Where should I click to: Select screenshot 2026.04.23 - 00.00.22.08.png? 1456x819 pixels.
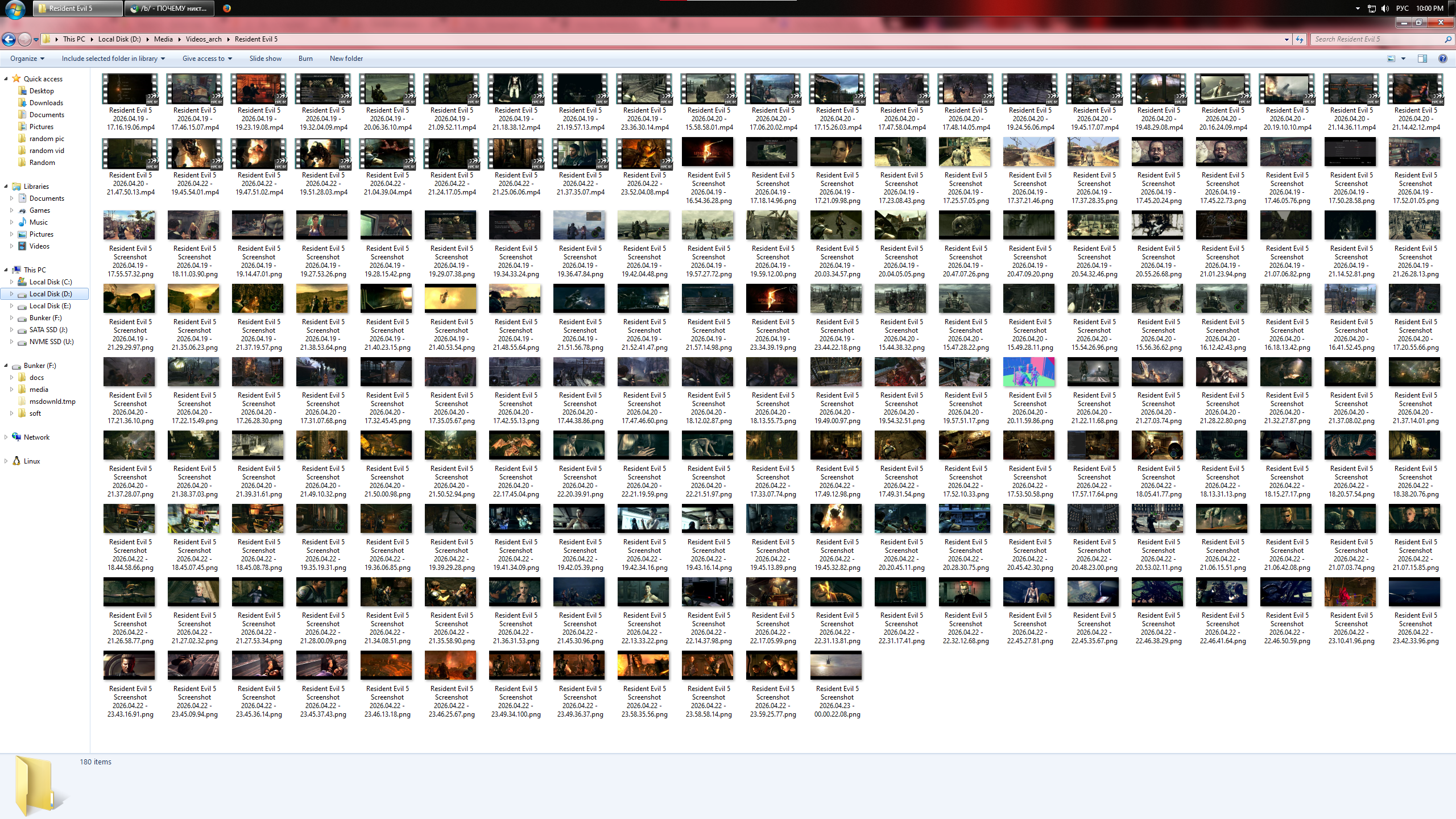point(837,685)
